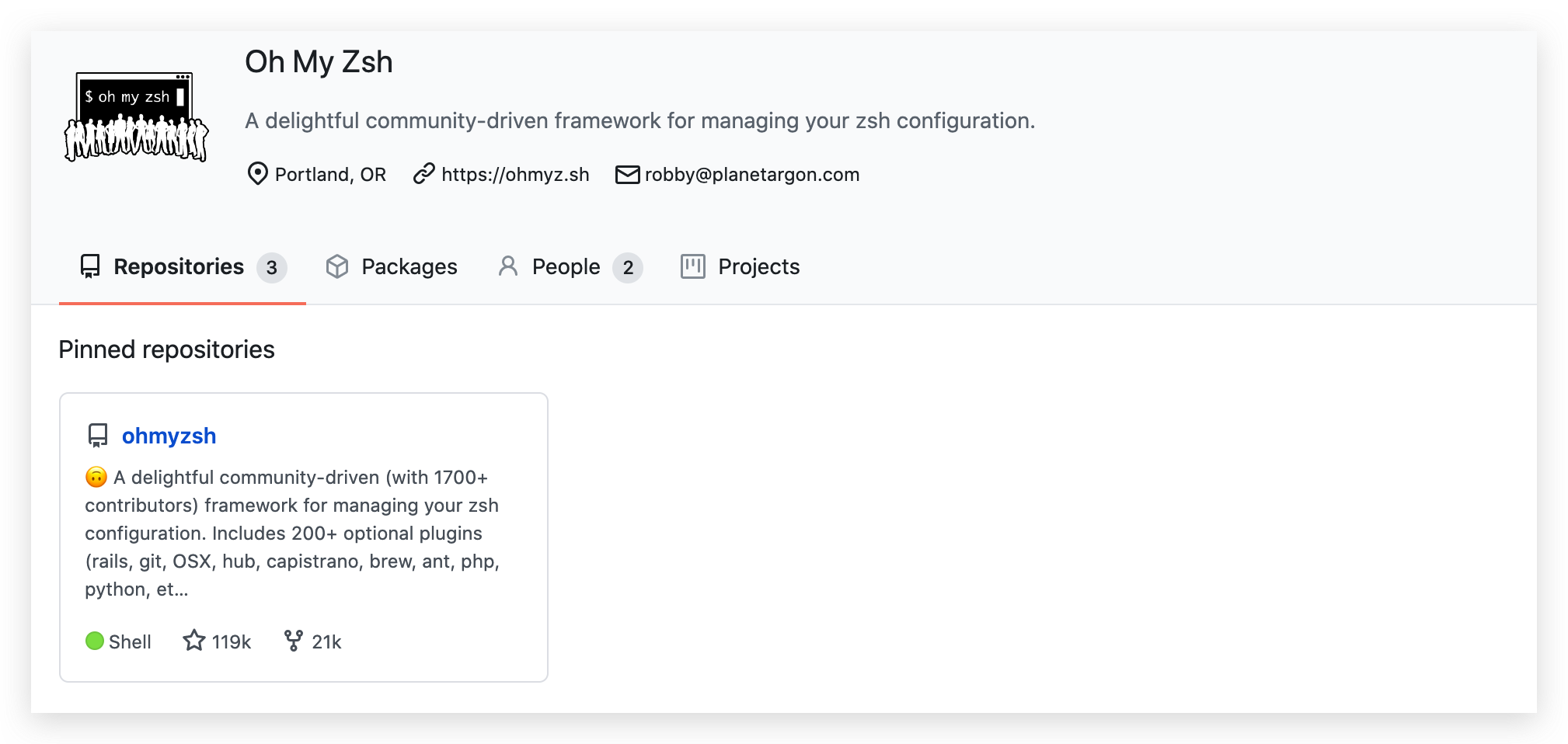
Task: Click the 119k stargazers count
Action: [x=232, y=642]
